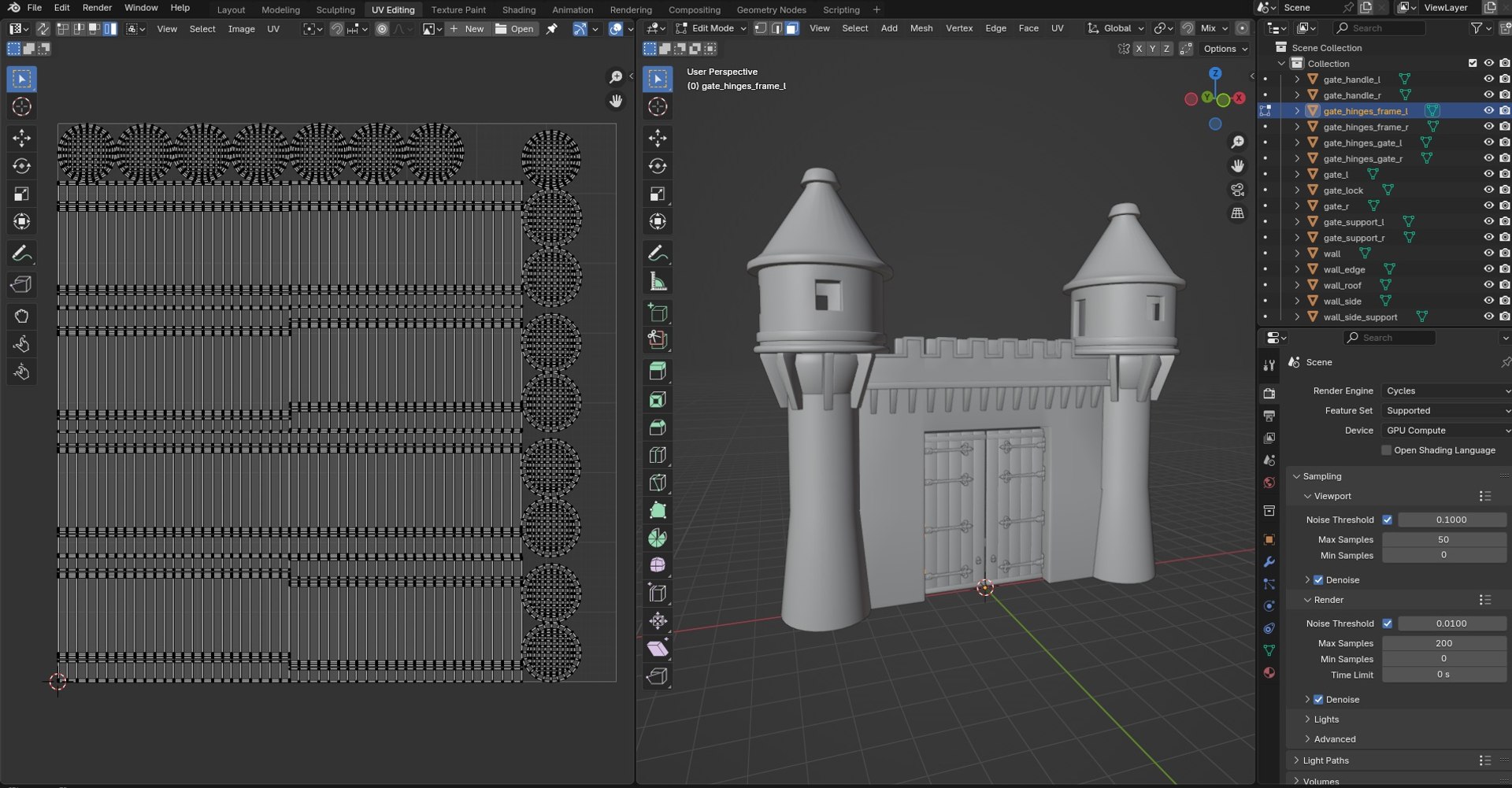Switch to the Geometry Nodes workspace tab
The image size is (1512, 788).
(x=771, y=9)
